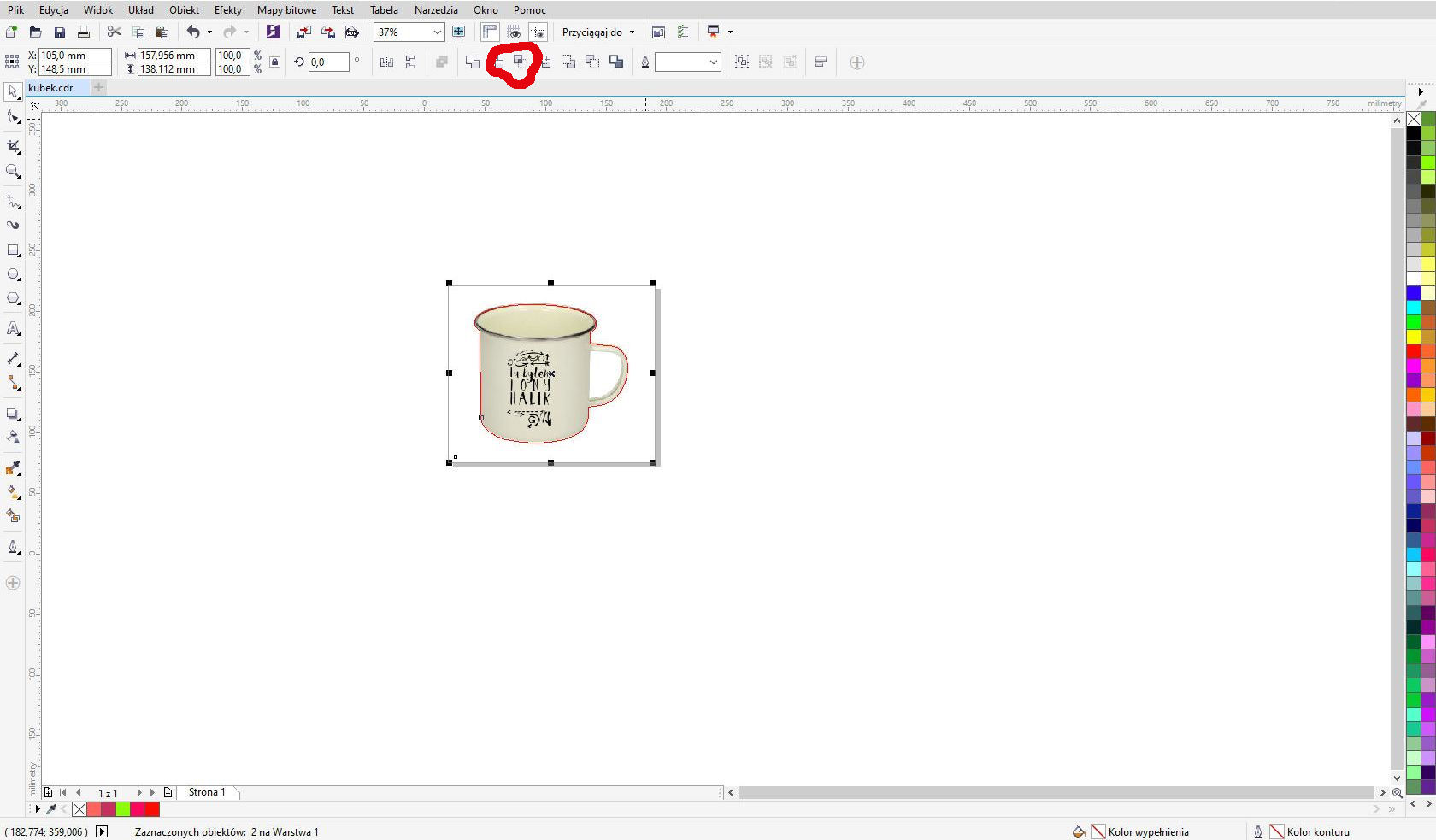Open the Efekty menu
1436x840 pixels.
click(227, 10)
